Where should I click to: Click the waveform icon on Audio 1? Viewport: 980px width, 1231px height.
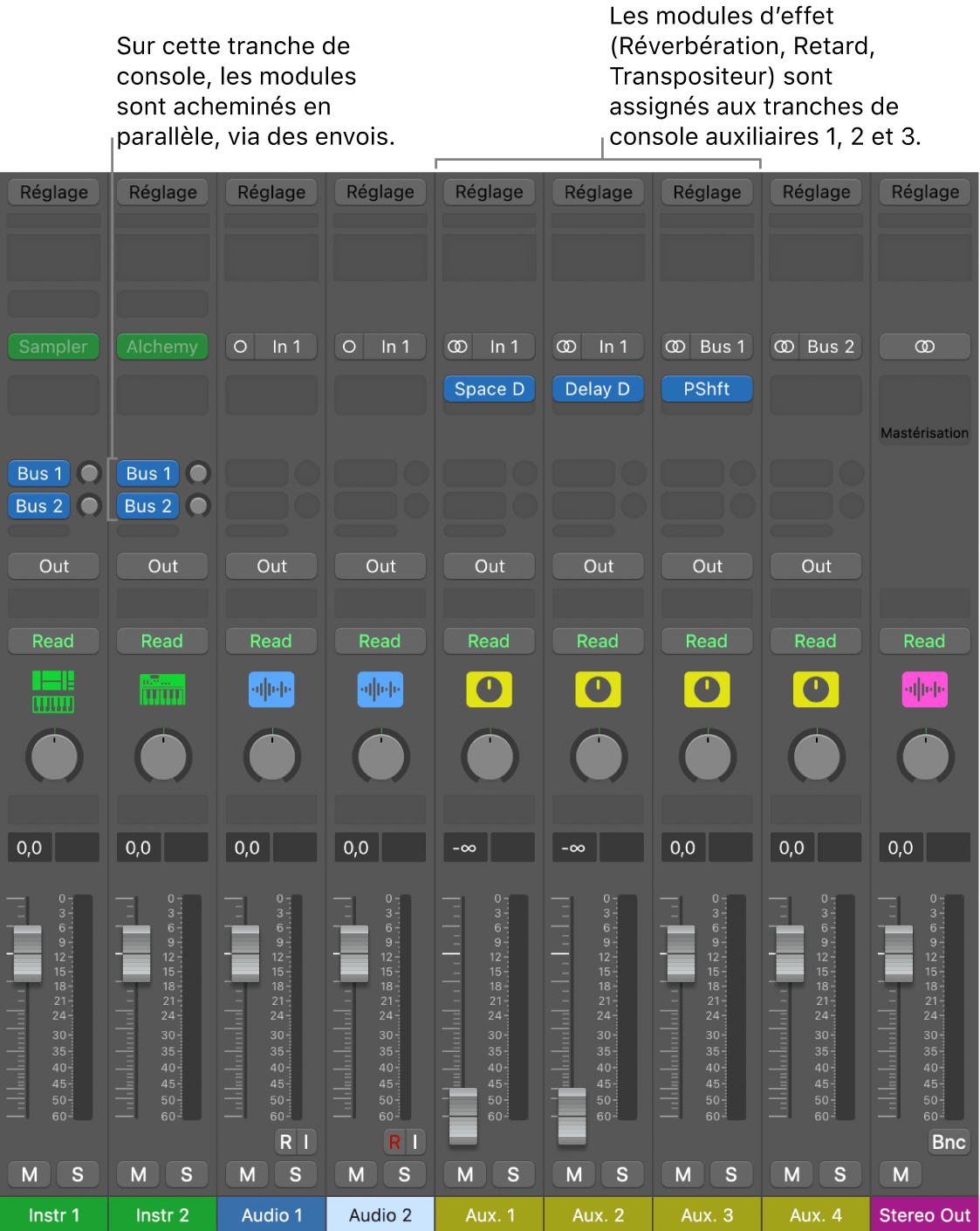point(271,689)
